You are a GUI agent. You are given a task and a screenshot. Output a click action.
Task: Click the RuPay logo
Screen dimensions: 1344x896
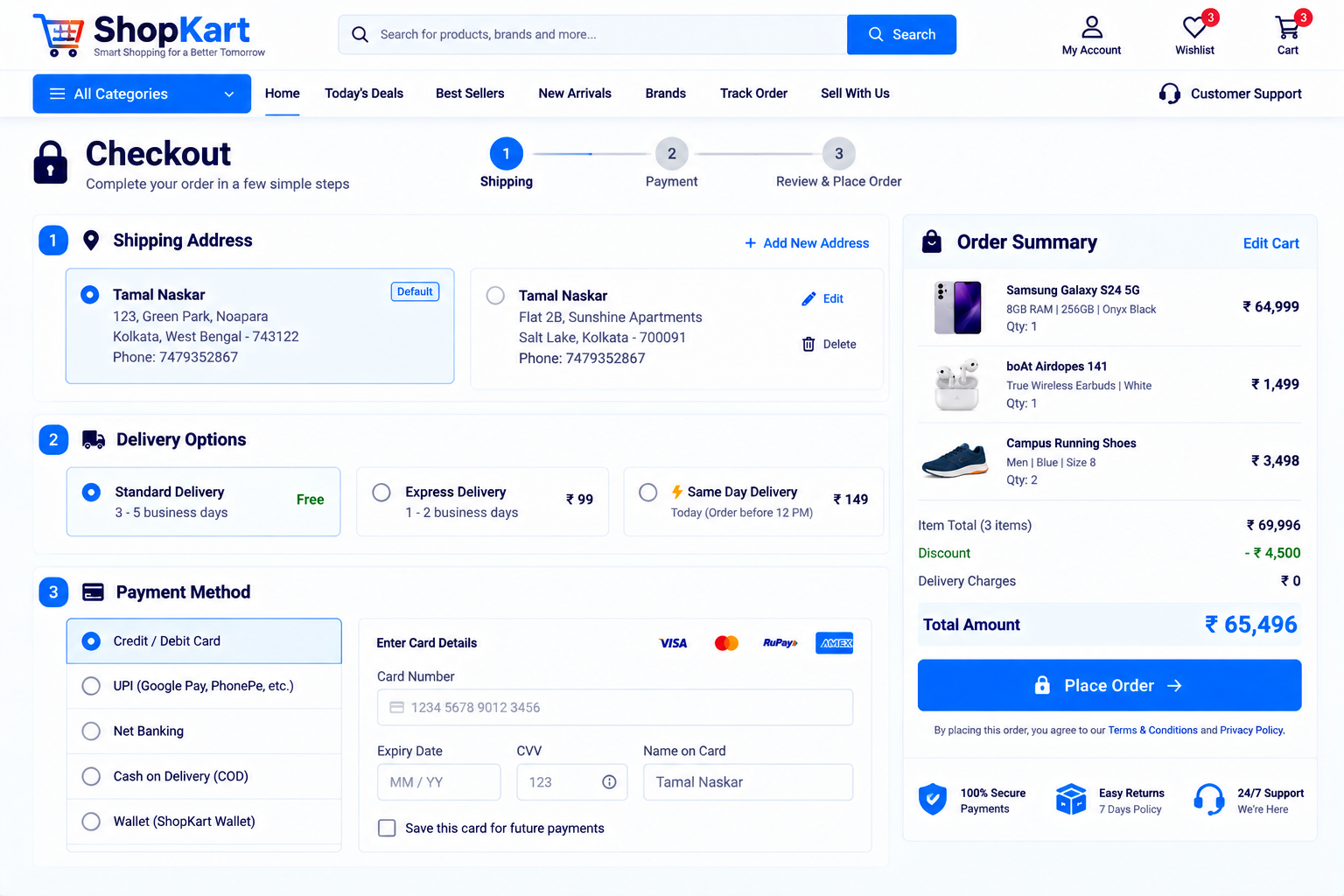coord(780,643)
